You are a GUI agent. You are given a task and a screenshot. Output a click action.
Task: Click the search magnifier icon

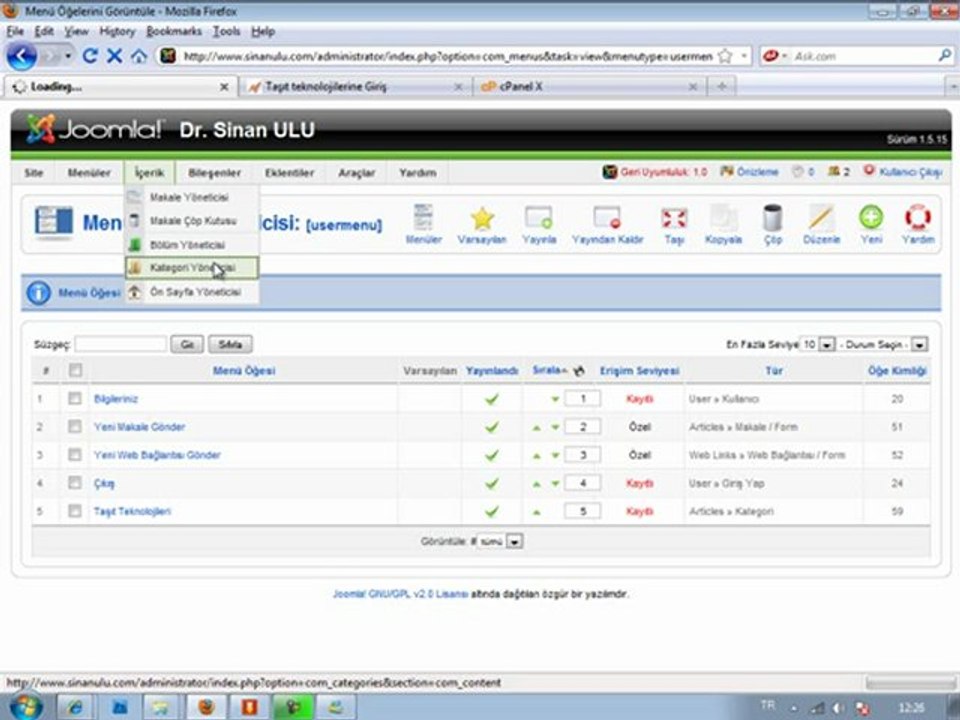coord(945,56)
